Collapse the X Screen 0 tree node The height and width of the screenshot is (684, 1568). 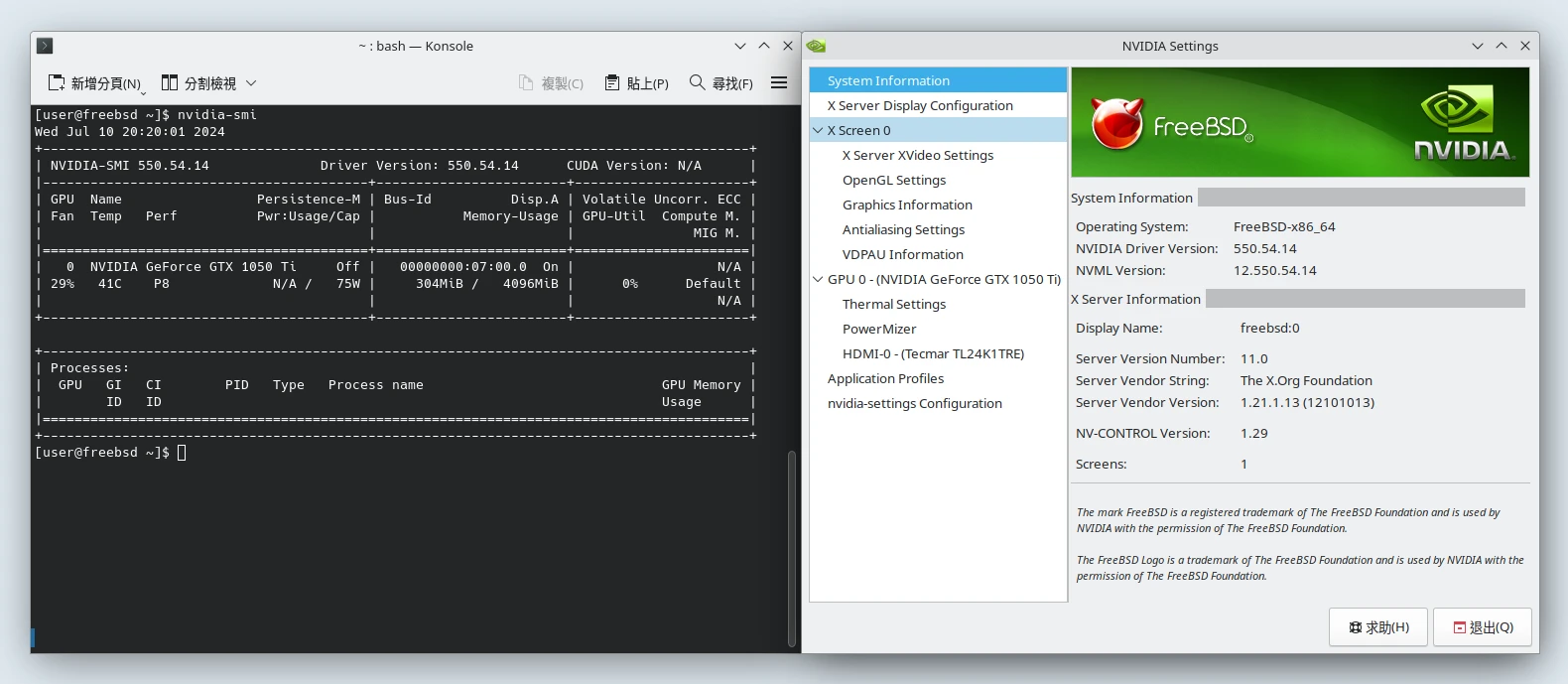pos(818,130)
